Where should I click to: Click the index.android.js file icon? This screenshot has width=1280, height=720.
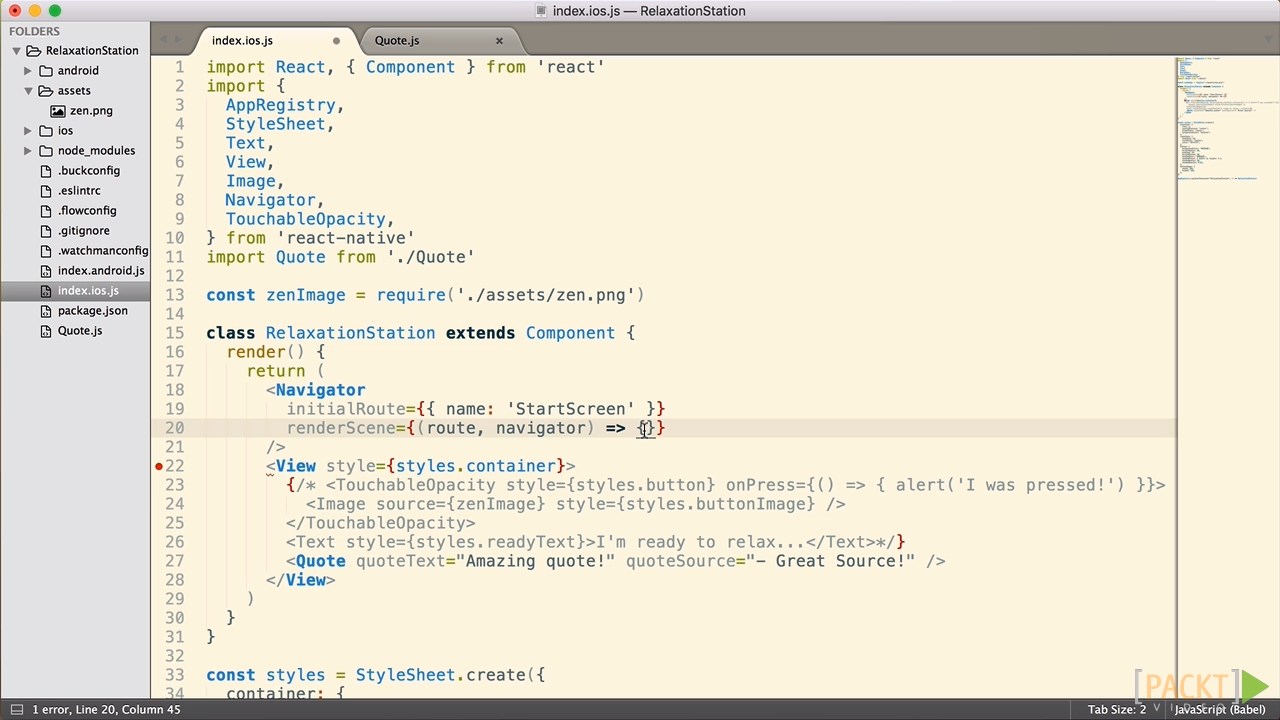pos(46,271)
